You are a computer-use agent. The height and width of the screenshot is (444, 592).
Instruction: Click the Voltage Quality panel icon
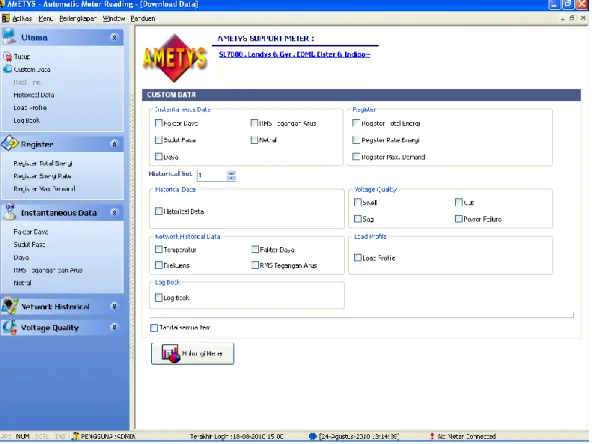pos(10,327)
